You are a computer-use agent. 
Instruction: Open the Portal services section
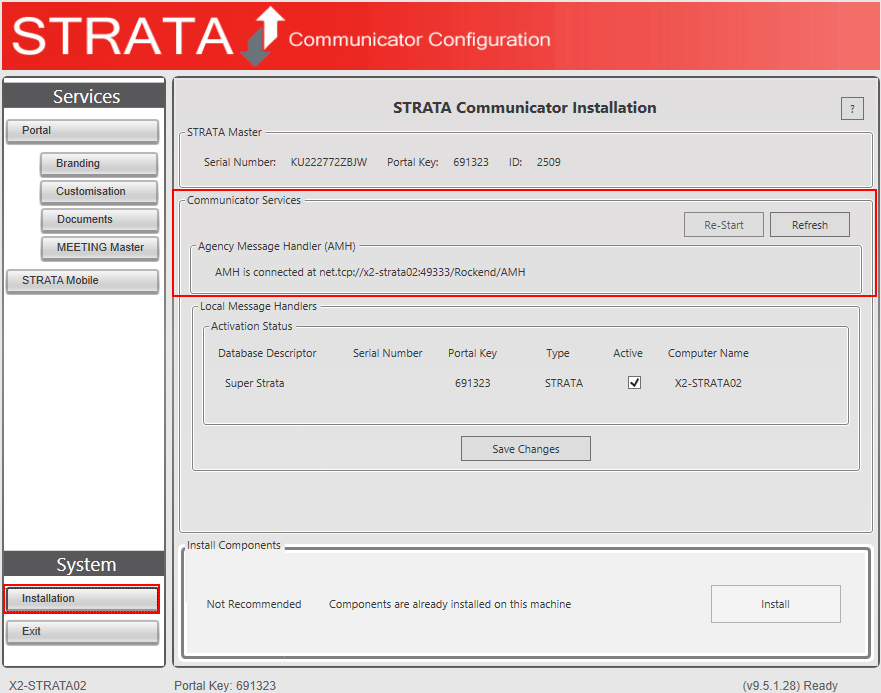tap(82, 131)
